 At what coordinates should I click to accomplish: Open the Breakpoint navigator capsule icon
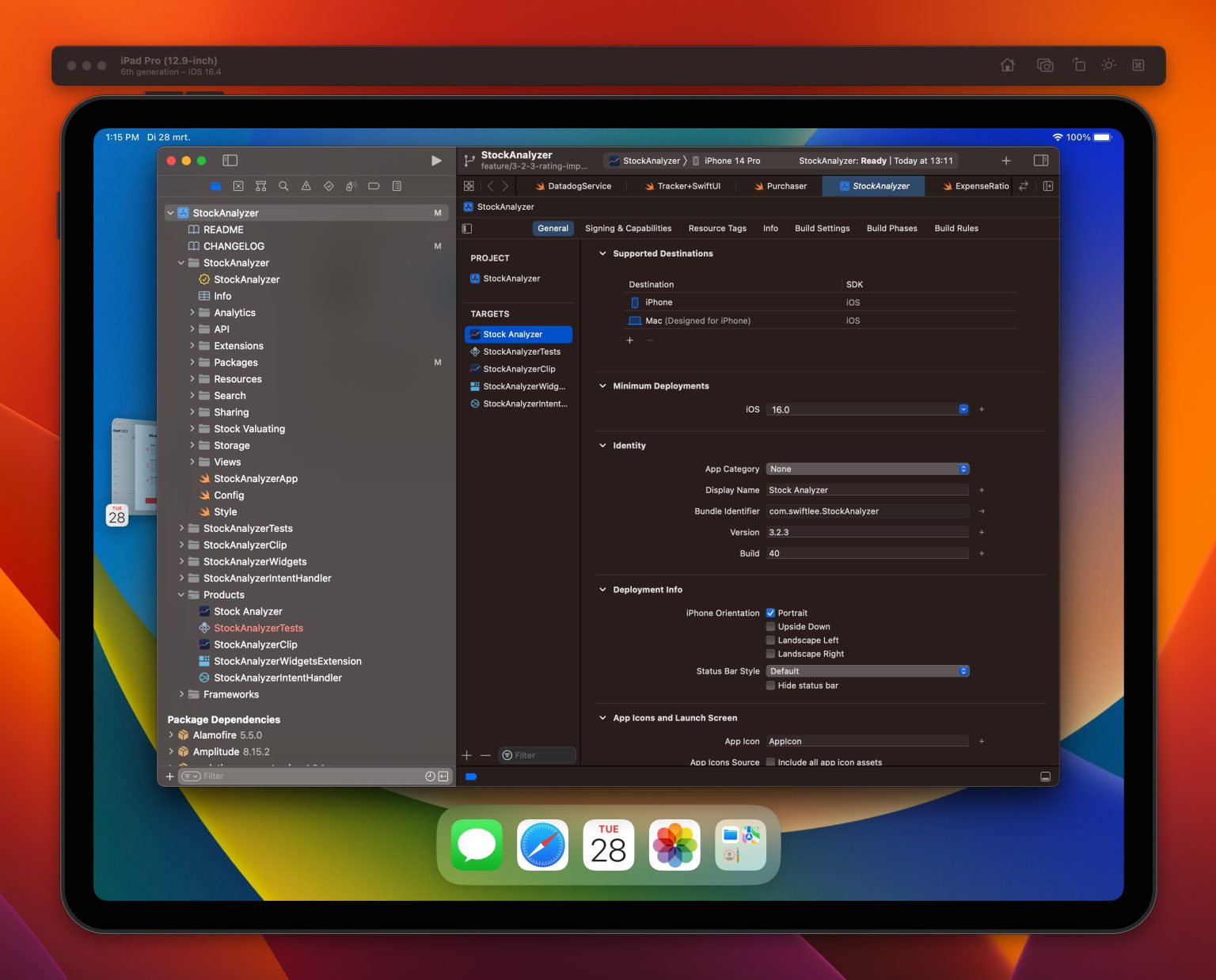[x=373, y=186]
